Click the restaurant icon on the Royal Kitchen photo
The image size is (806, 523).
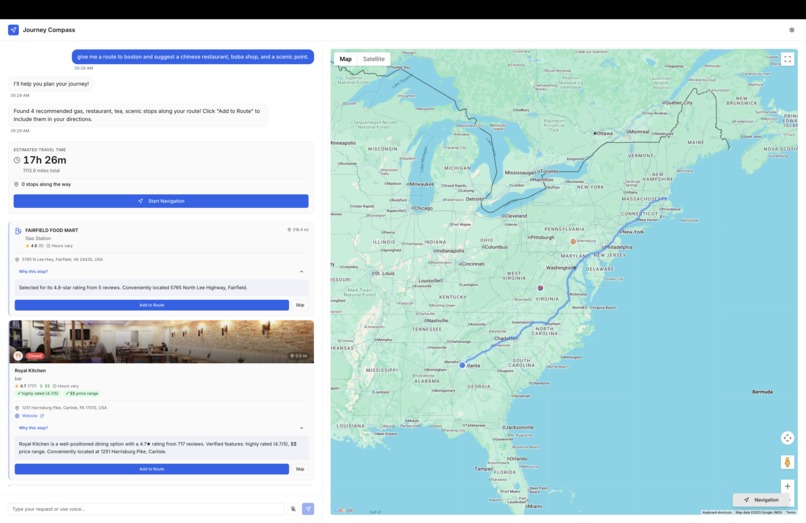[x=18, y=355]
